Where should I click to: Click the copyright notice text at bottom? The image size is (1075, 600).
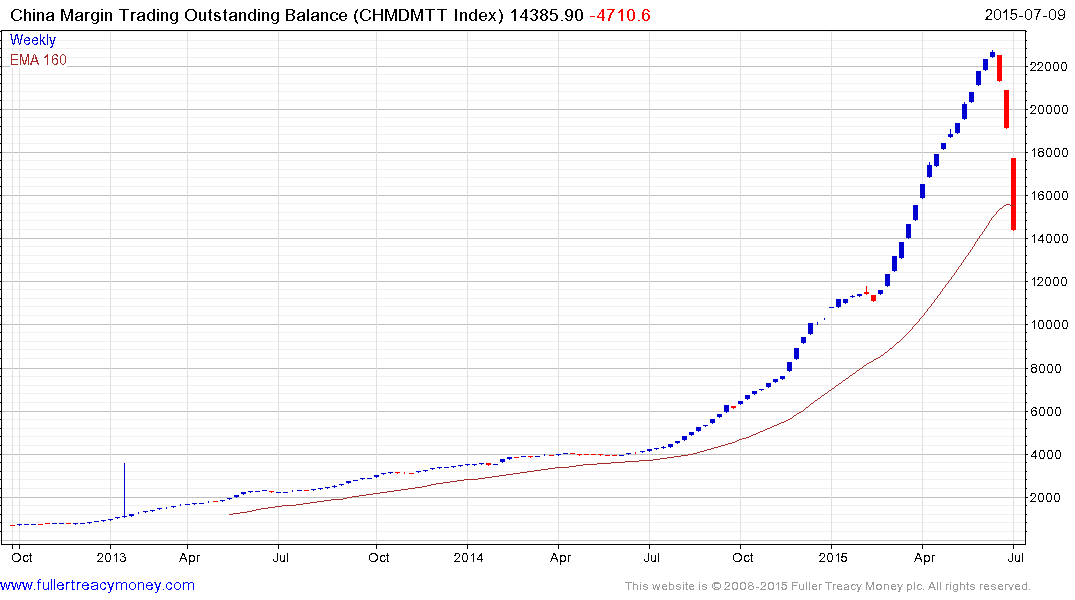point(828,586)
